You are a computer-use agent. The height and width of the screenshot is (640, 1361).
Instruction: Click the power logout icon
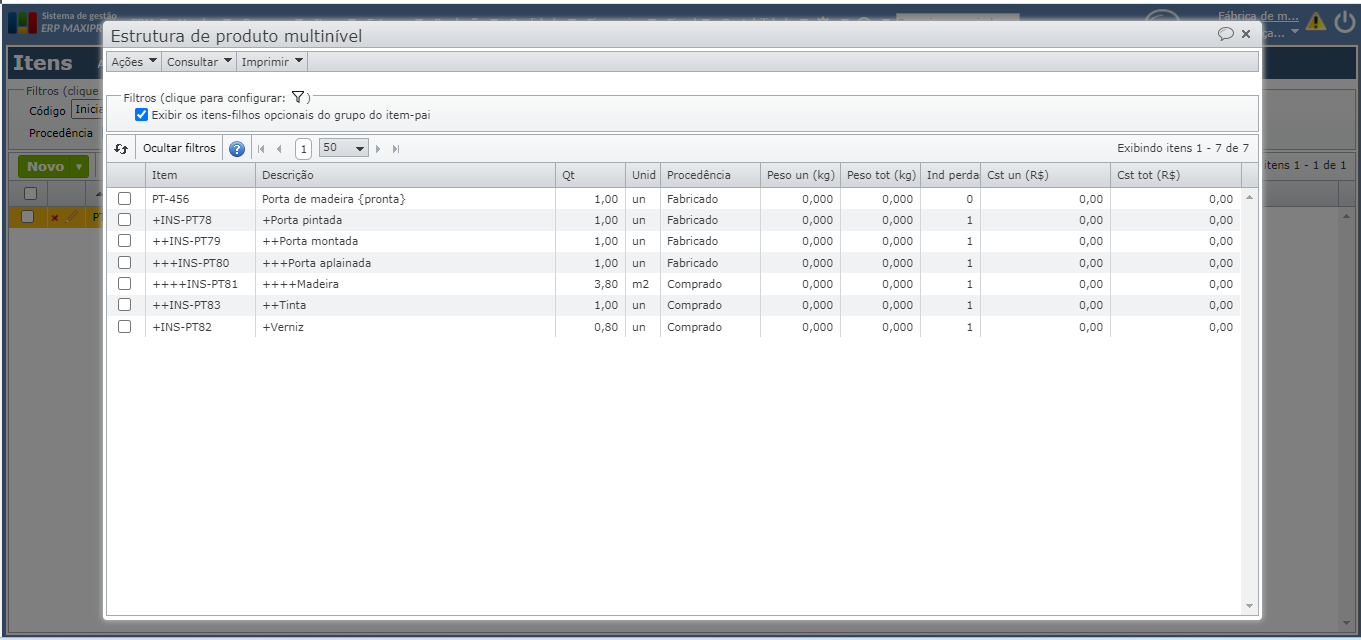(x=1344, y=20)
